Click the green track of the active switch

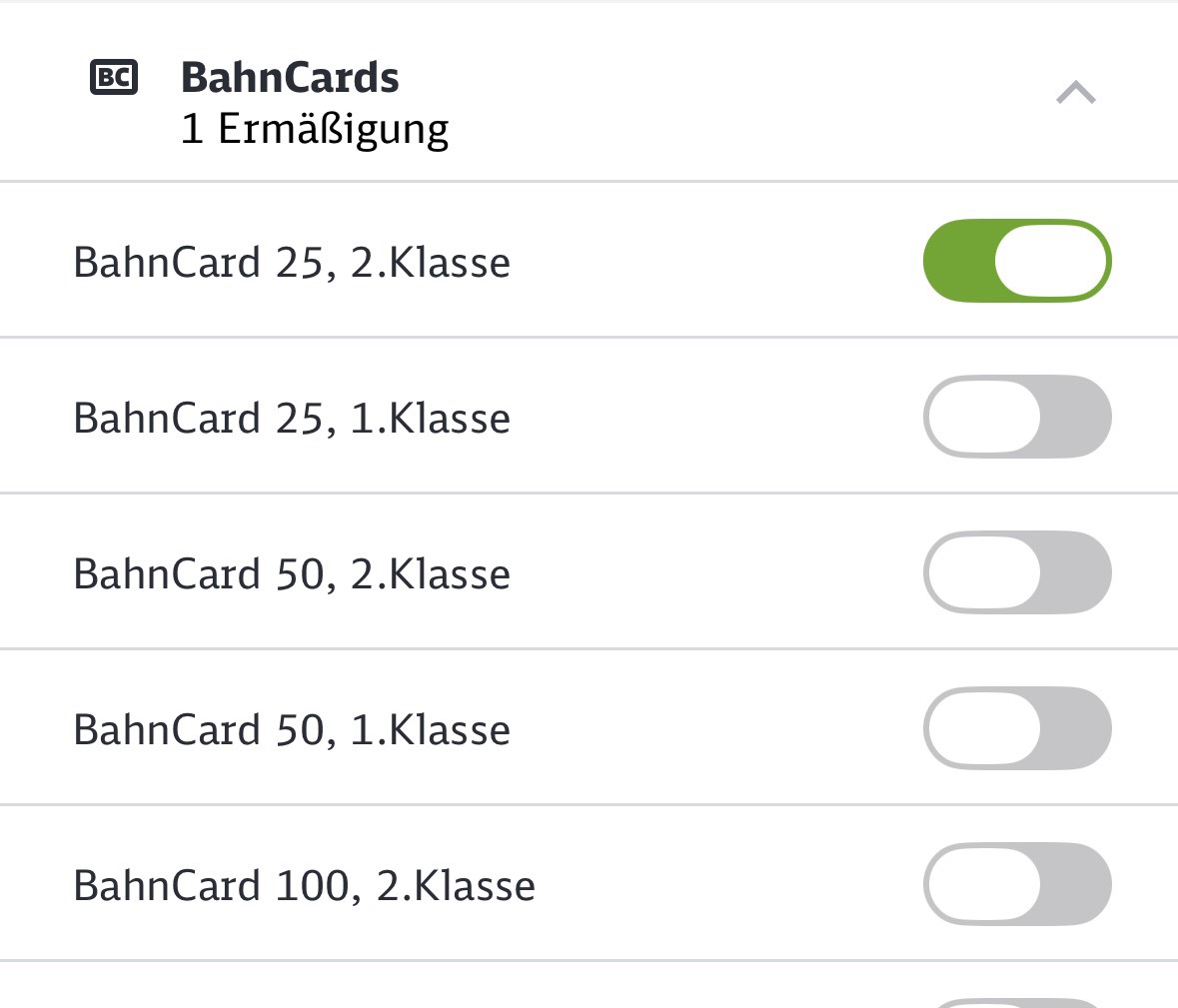(x=958, y=261)
